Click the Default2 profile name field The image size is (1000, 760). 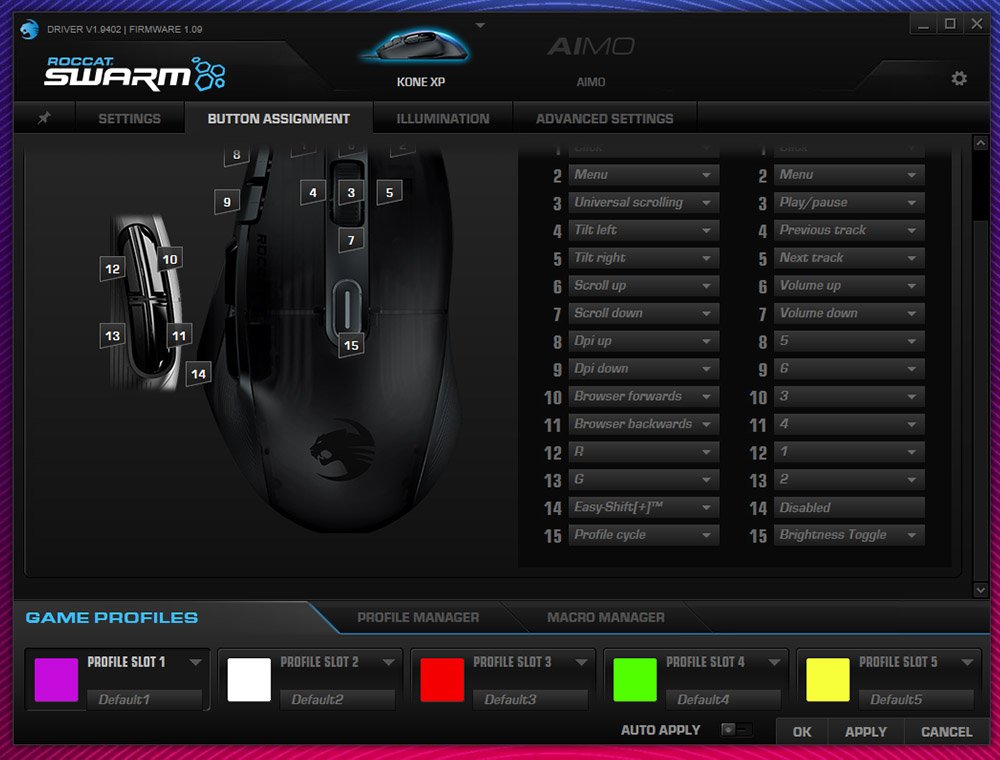pyautogui.click(x=337, y=699)
